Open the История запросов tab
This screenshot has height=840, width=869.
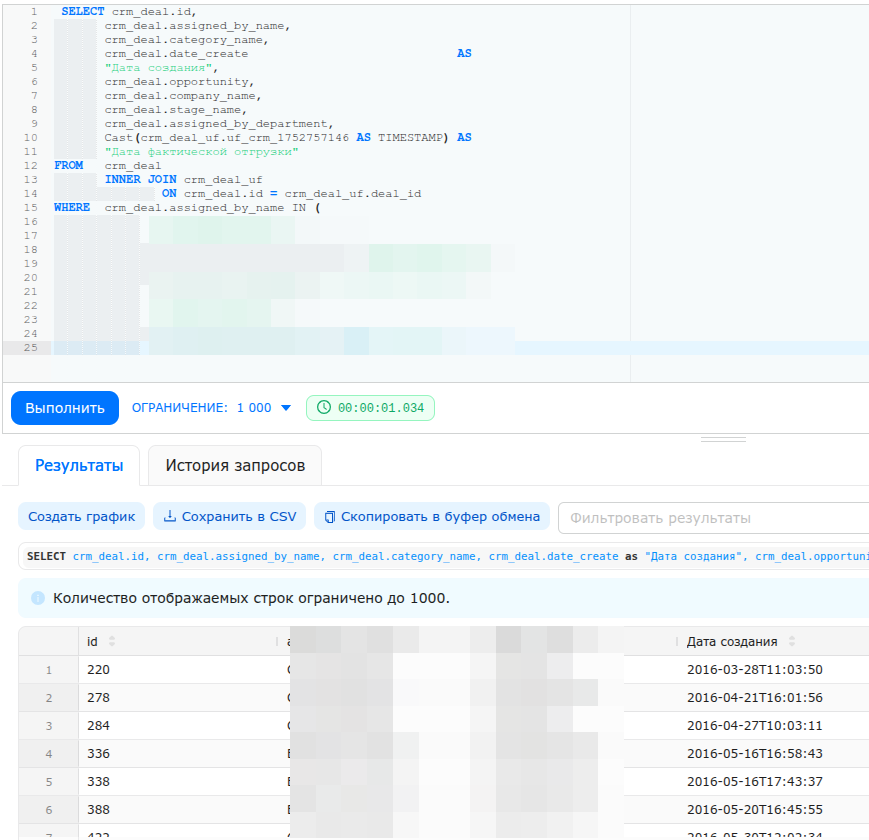235,465
